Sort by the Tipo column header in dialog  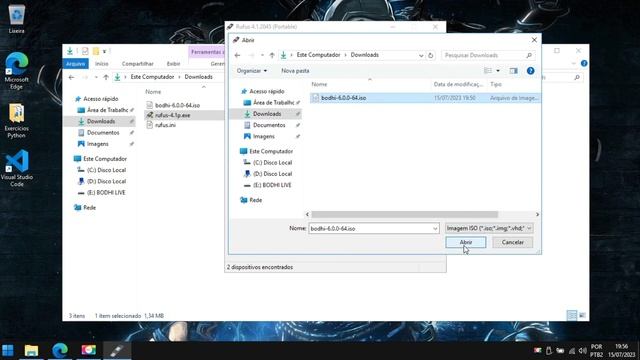click(496, 84)
